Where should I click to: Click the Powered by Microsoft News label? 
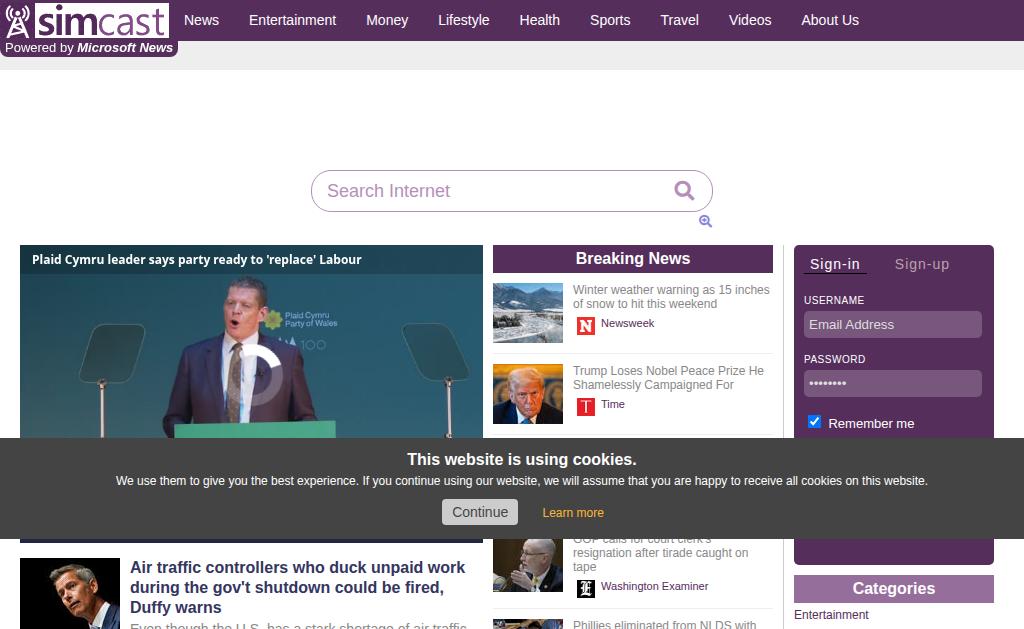pos(89,48)
